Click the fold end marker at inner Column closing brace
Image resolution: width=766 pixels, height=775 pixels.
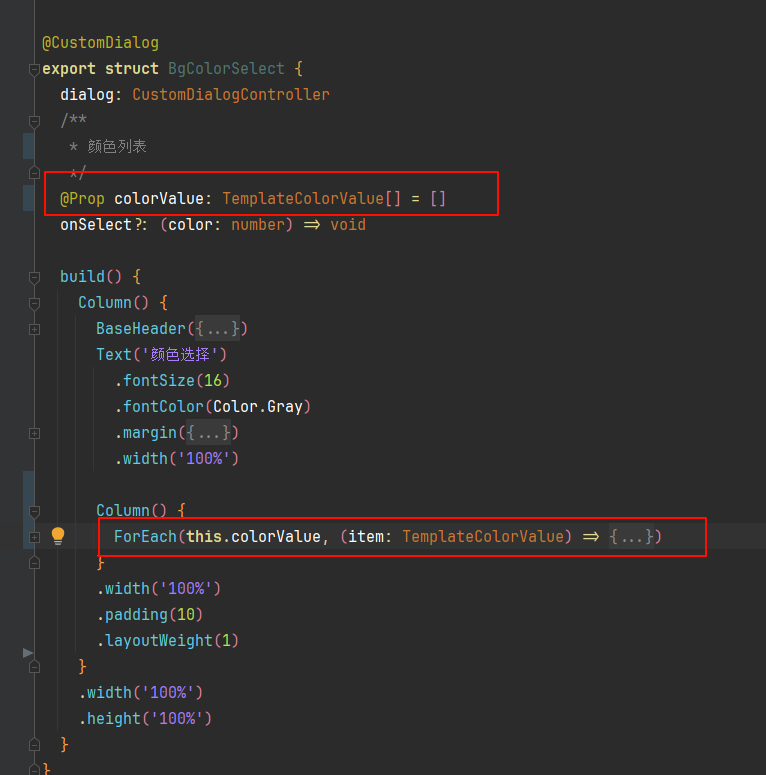[34, 563]
